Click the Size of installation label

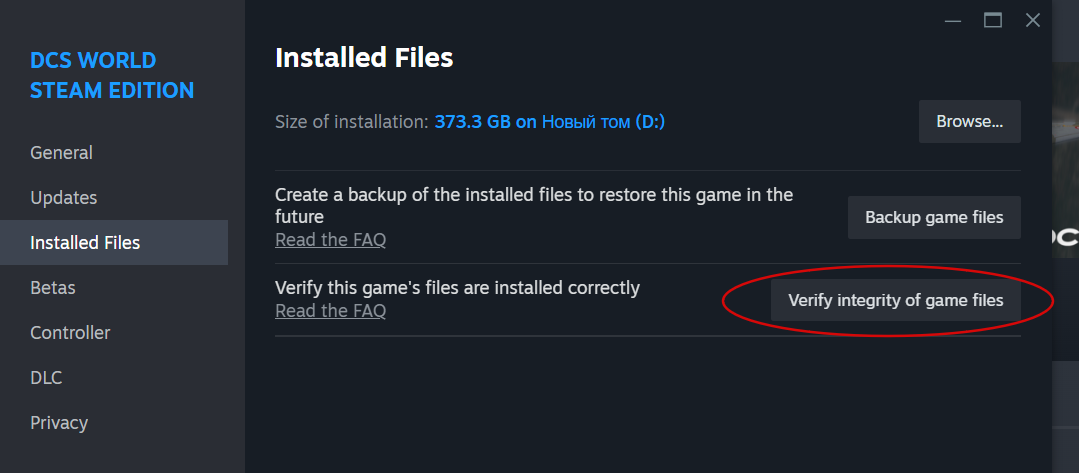351,122
